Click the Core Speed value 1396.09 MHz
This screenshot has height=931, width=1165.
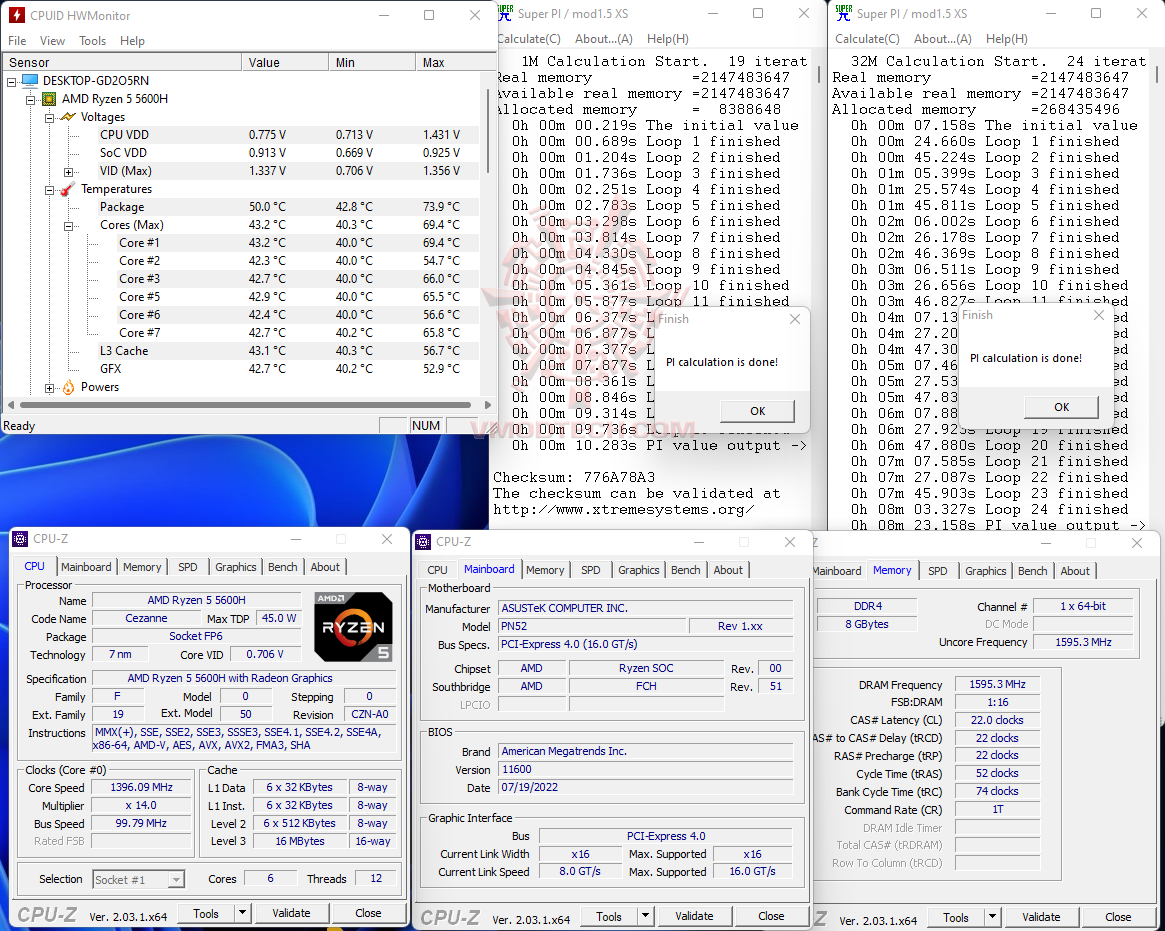point(141,788)
